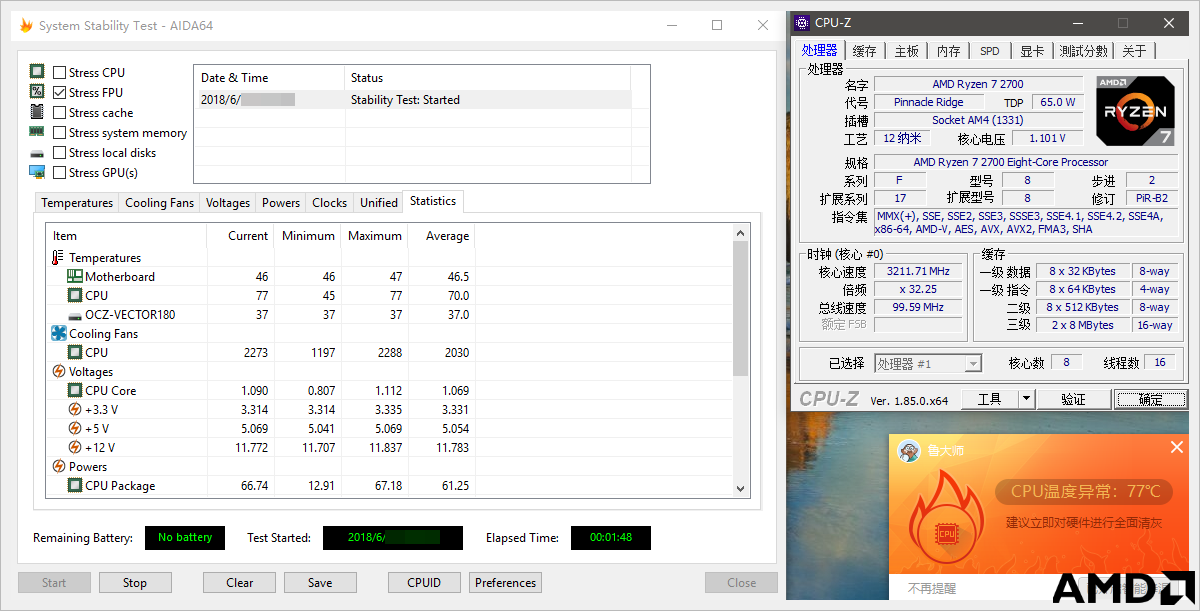
Task: Open the 测試分數 tab in CPU-Z
Action: tap(1084, 51)
